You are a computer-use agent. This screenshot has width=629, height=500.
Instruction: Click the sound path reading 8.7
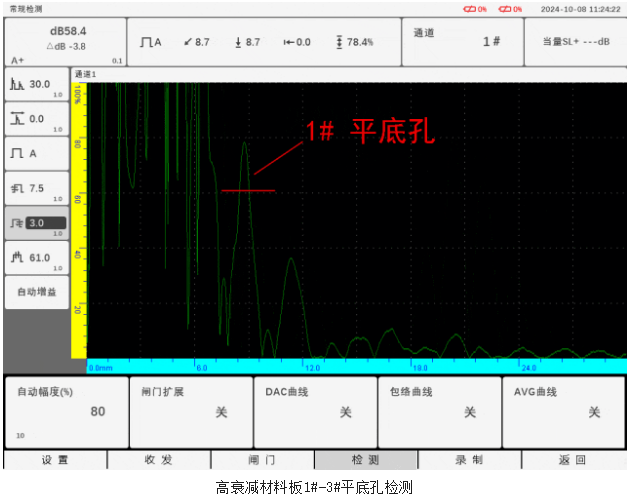[196, 42]
